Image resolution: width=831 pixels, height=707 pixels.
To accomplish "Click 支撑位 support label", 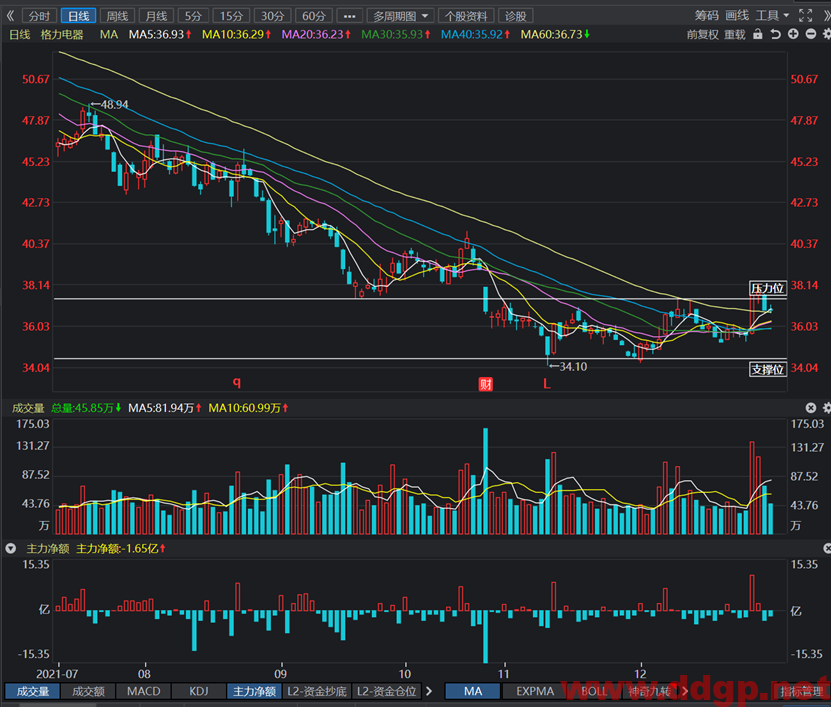I will pos(767,369).
